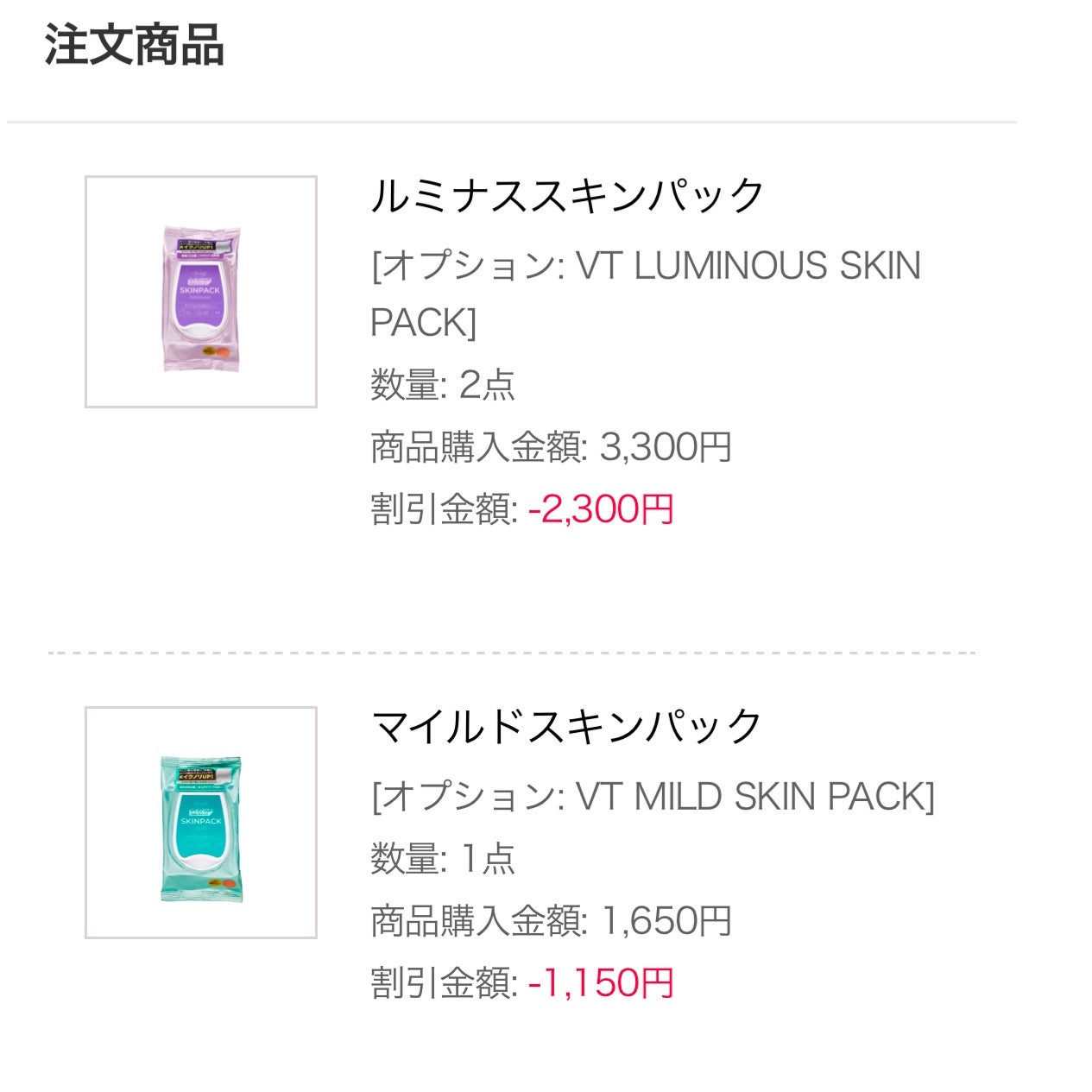Image resolution: width=1092 pixels, height=1092 pixels.
Task: Click the SKINPACK label on the purple package
Action: click(199, 291)
